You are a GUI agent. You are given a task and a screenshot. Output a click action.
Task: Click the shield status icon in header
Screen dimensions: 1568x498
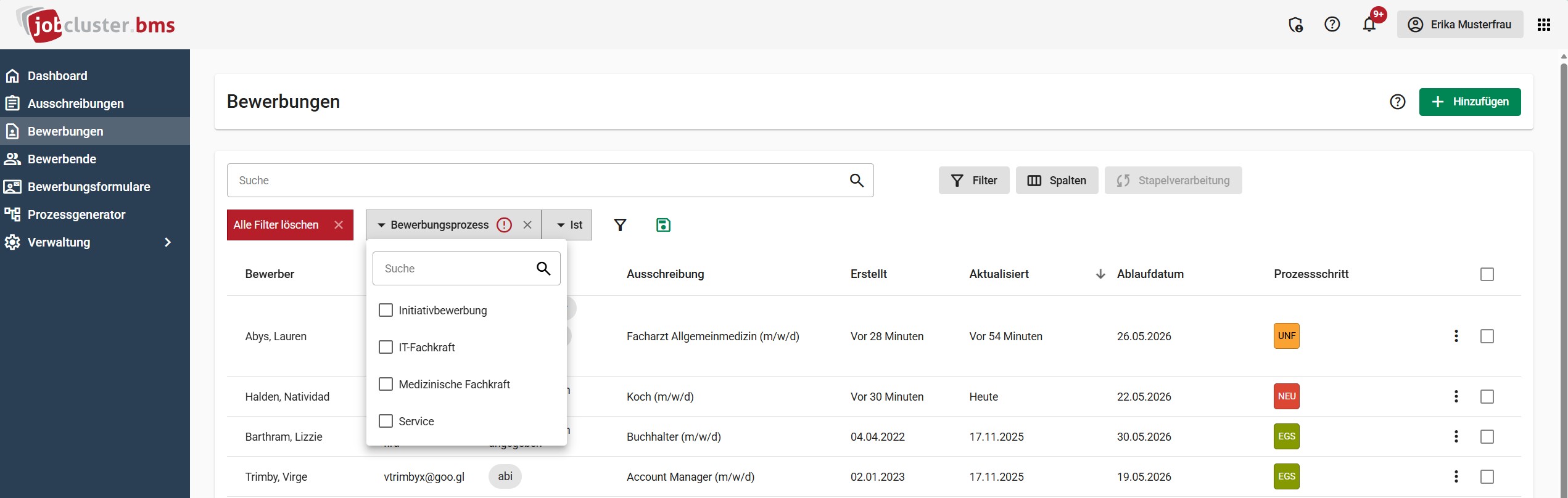pos(1295,25)
